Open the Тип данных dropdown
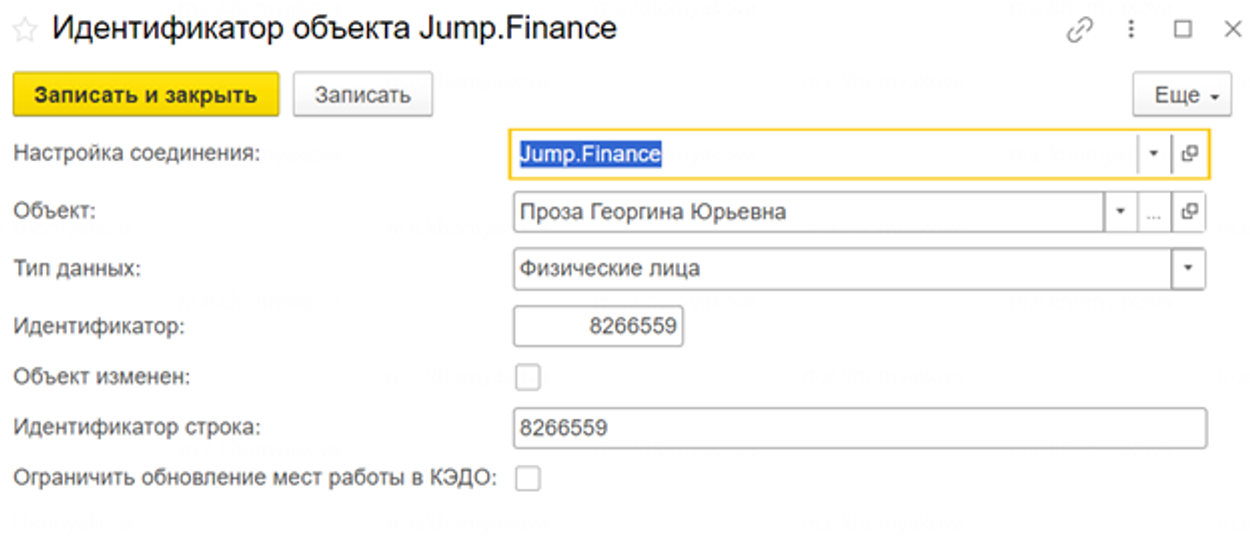The width and height of the screenshot is (1250, 547). [1188, 269]
